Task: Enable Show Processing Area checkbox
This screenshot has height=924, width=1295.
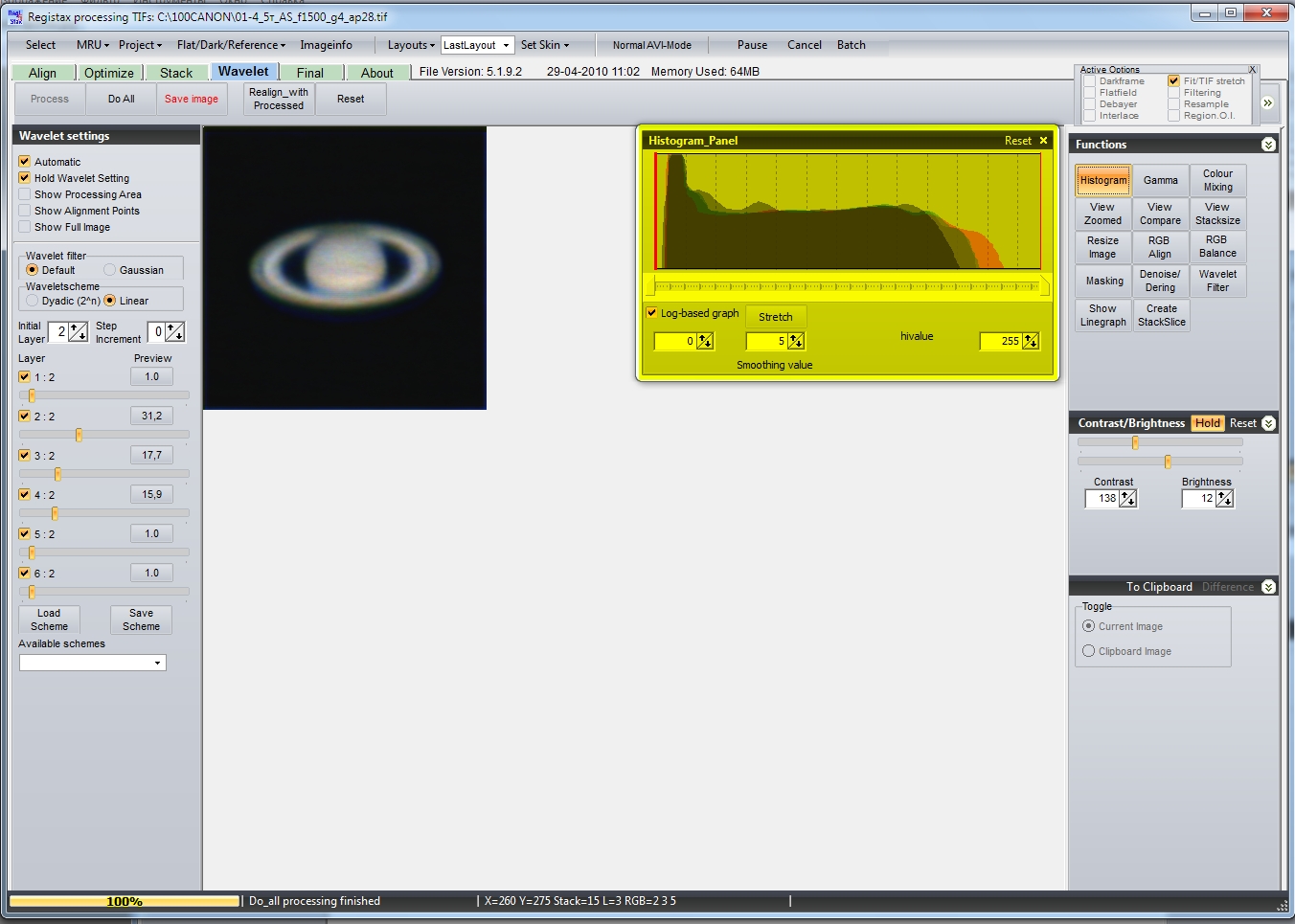Action: point(25,194)
